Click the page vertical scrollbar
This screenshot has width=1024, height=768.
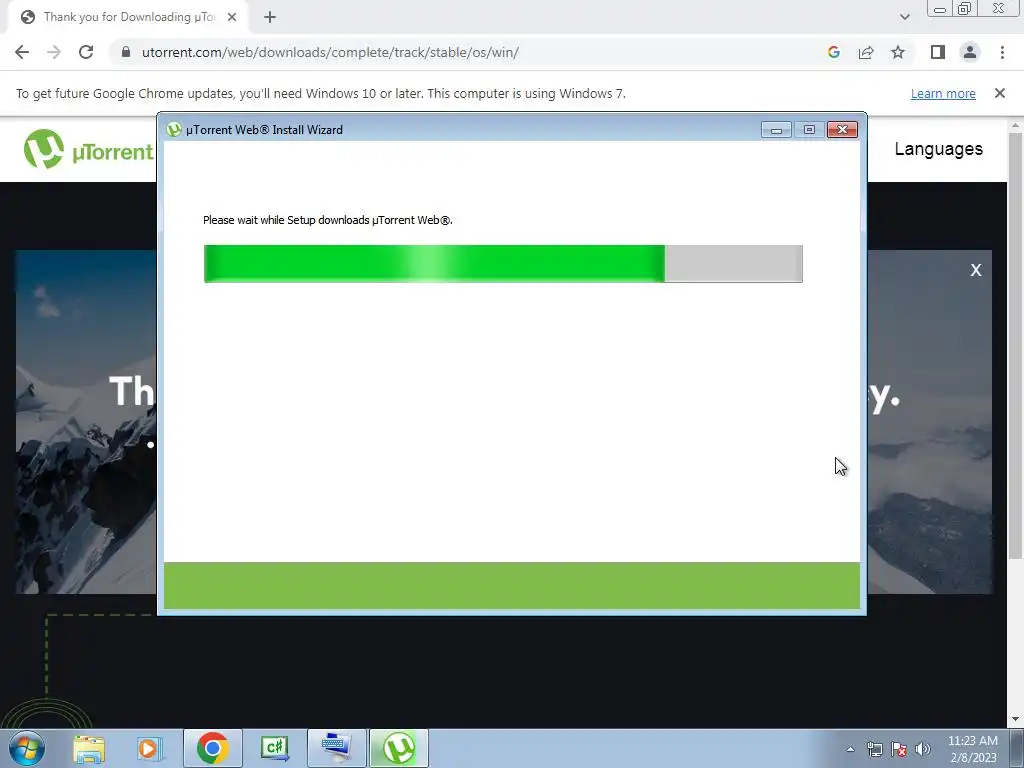click(1015, 345)
